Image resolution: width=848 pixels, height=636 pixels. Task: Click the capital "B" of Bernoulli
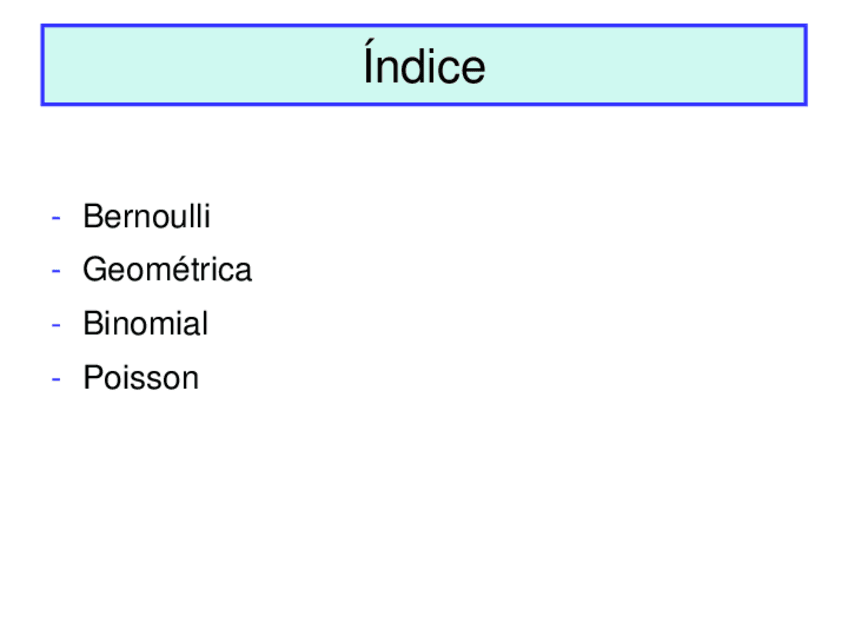coord(92,216)
